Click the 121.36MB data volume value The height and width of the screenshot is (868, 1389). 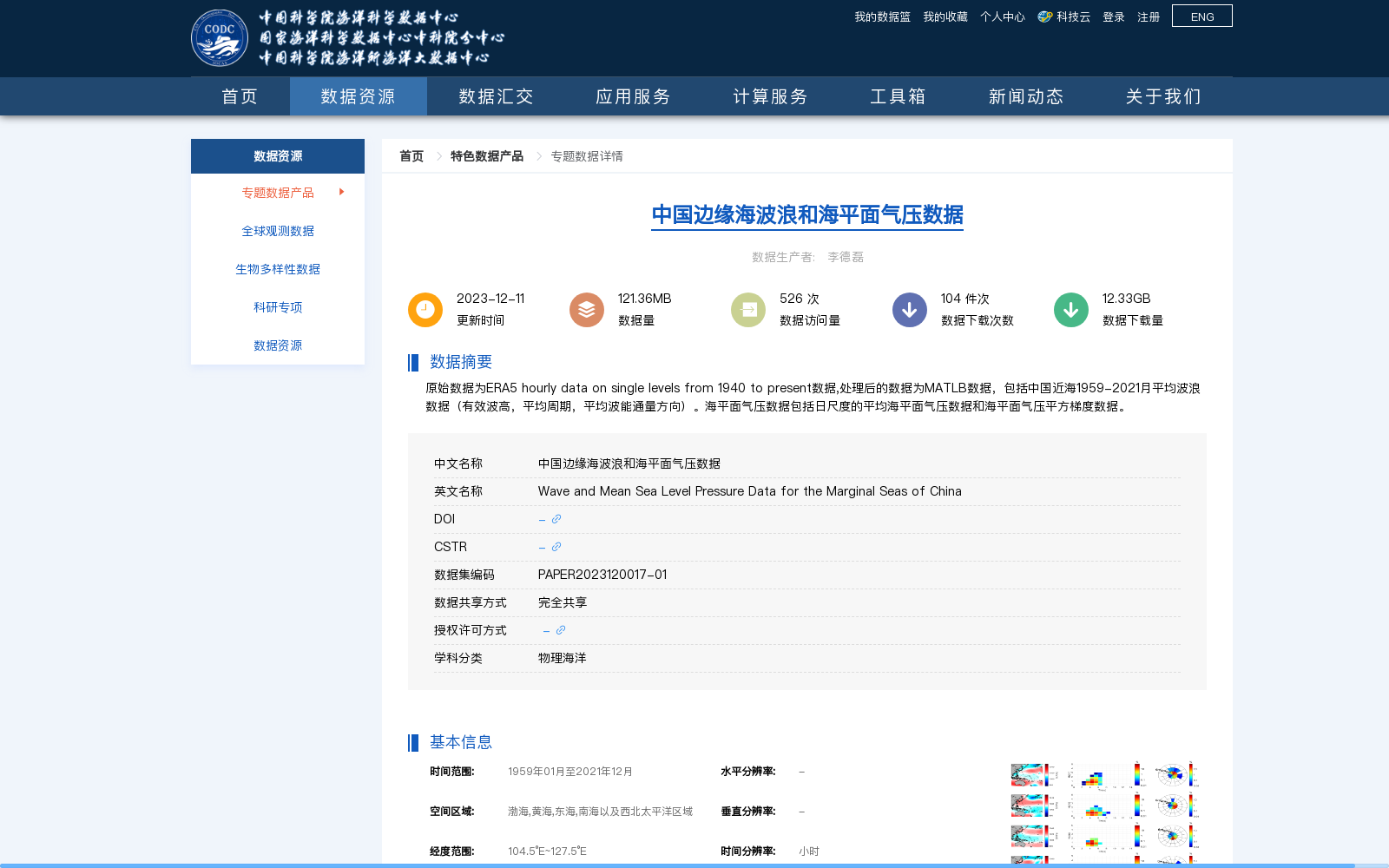[645, 299]
